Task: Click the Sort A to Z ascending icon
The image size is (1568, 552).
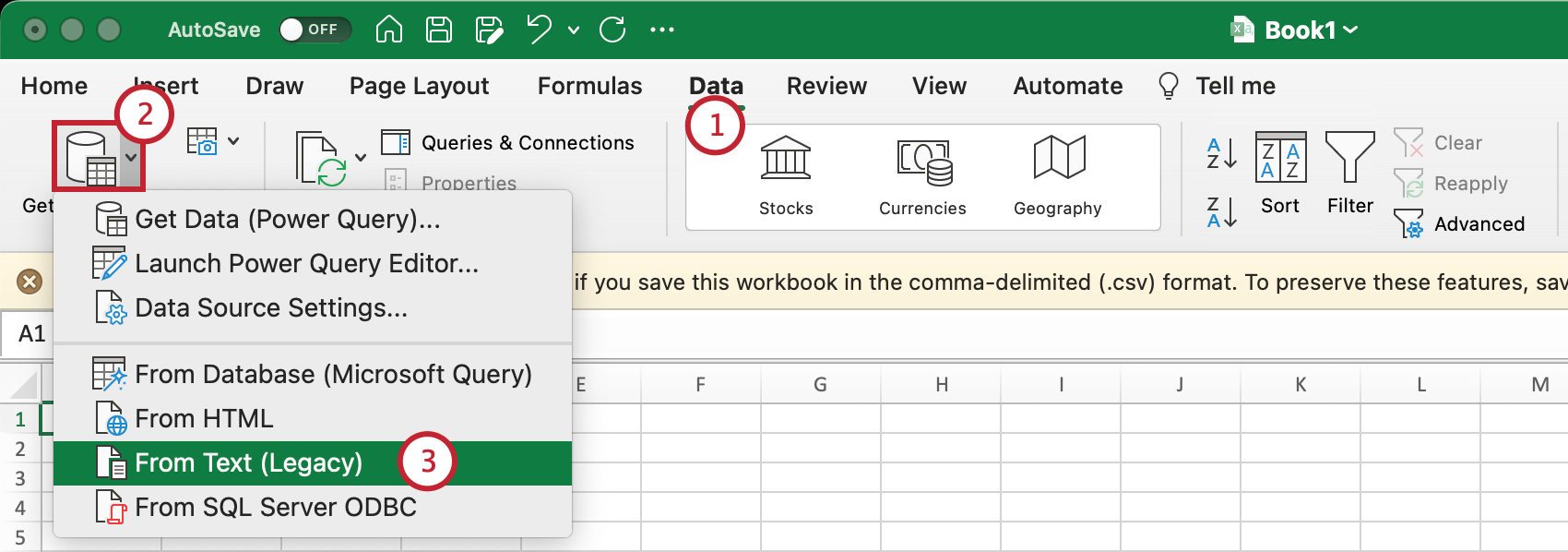Action: 1221,153
